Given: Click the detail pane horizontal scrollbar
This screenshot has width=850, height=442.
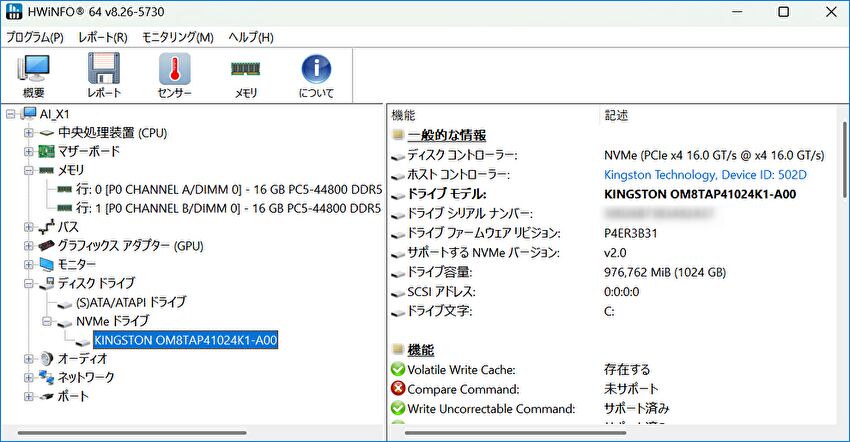Looking at the screenshot, I should pyautogui.click(x=515, y=433).
